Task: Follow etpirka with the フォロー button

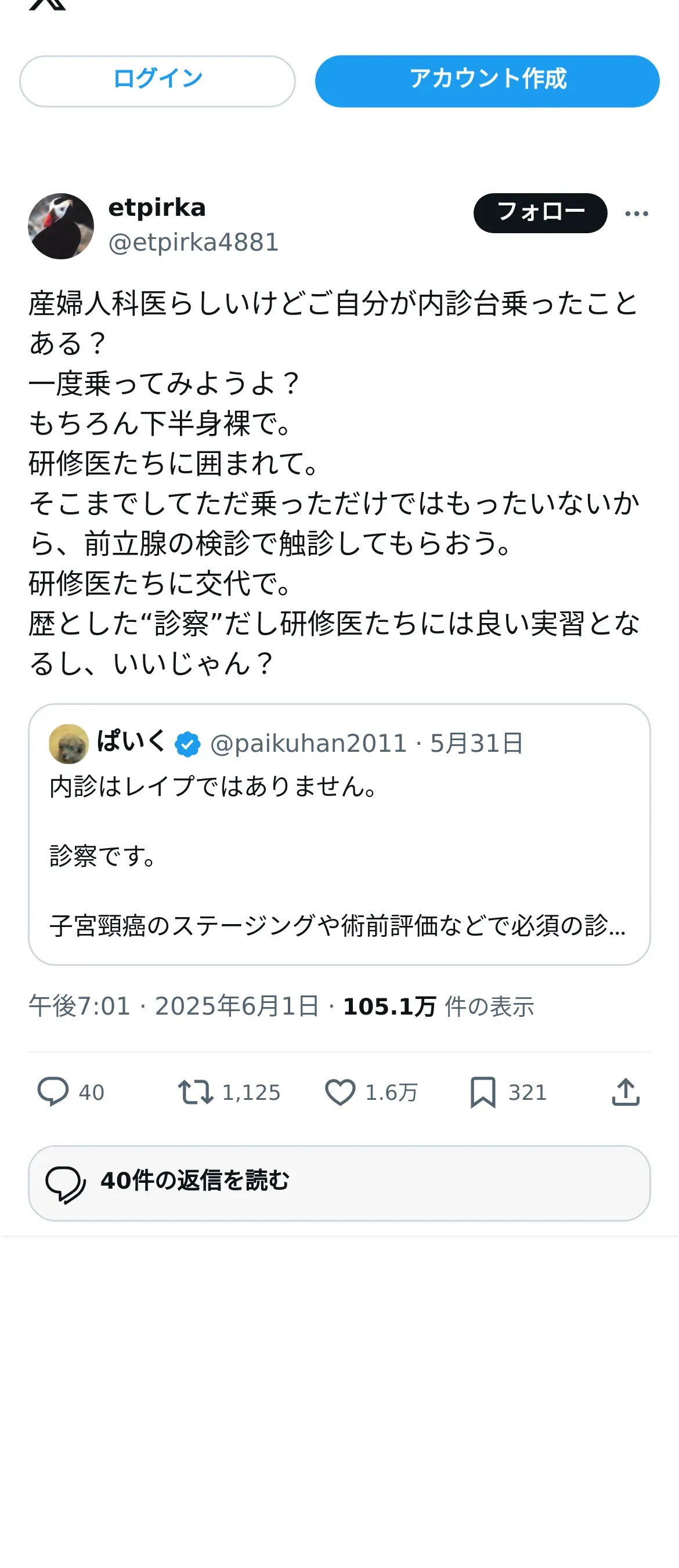Action: 540,213
